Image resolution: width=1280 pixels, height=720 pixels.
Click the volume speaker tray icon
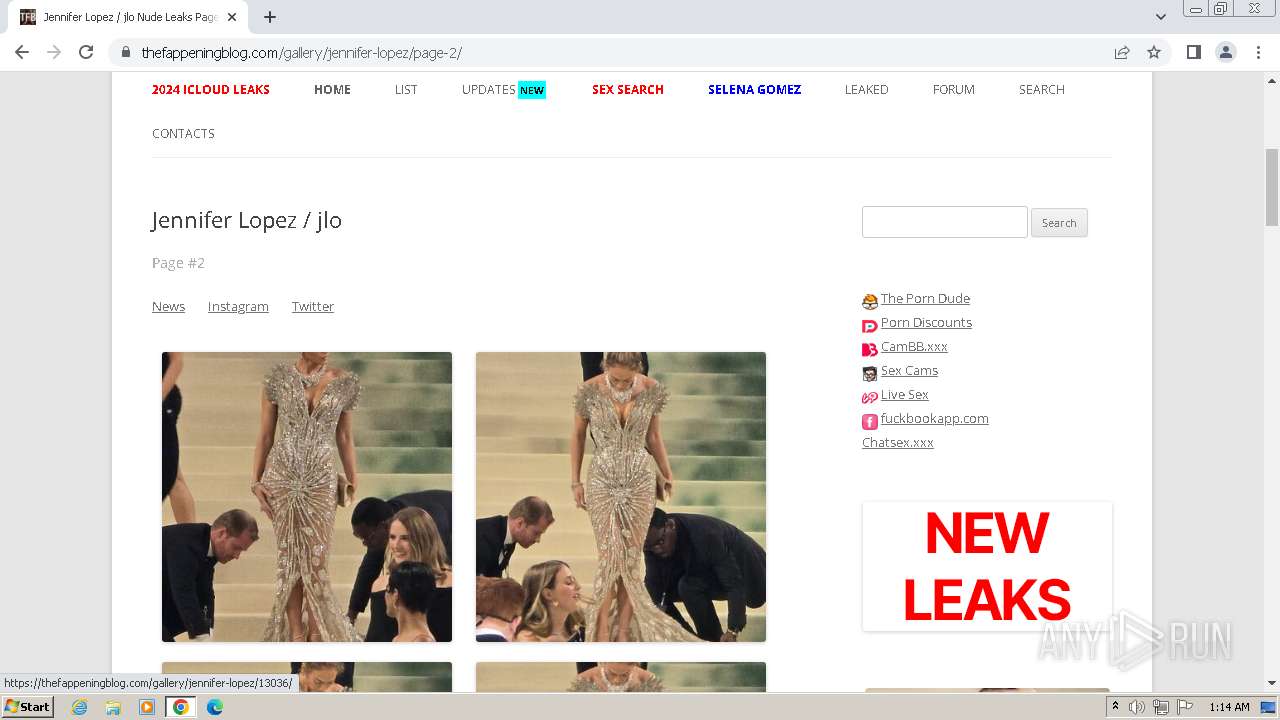(x=1136, y=707)
